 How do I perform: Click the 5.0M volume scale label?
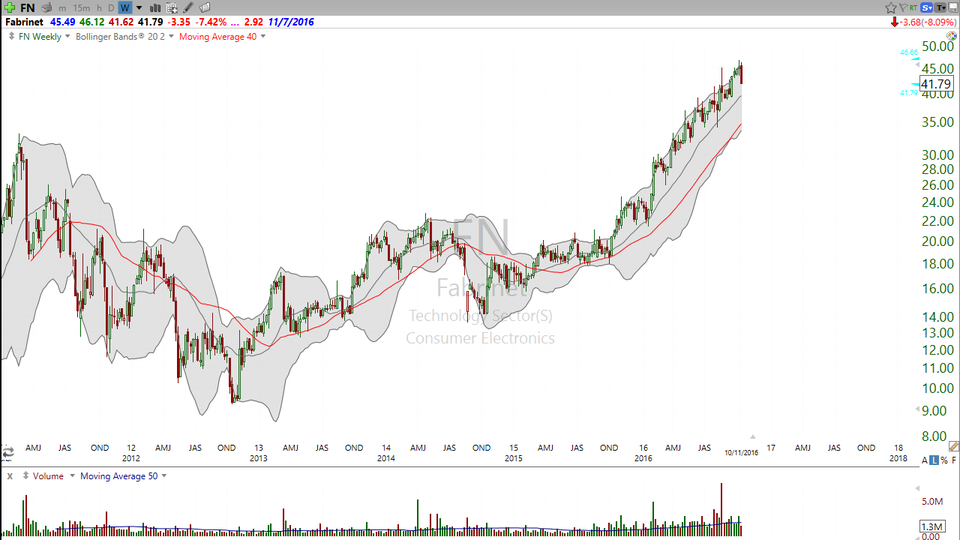[x=932, y=501]
